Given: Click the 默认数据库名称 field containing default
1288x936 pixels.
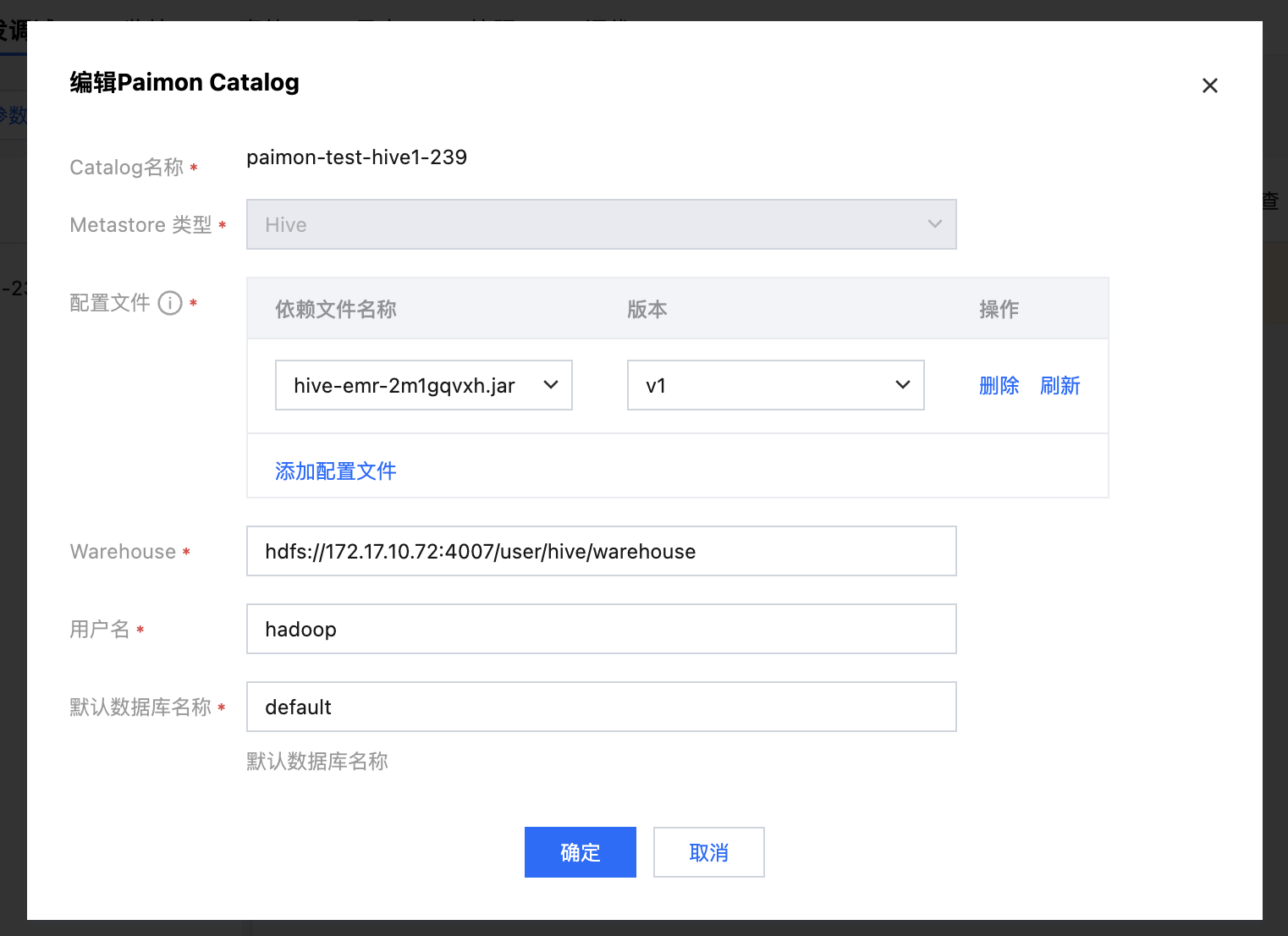Looking at the screenshot, I should pos(601,707).
